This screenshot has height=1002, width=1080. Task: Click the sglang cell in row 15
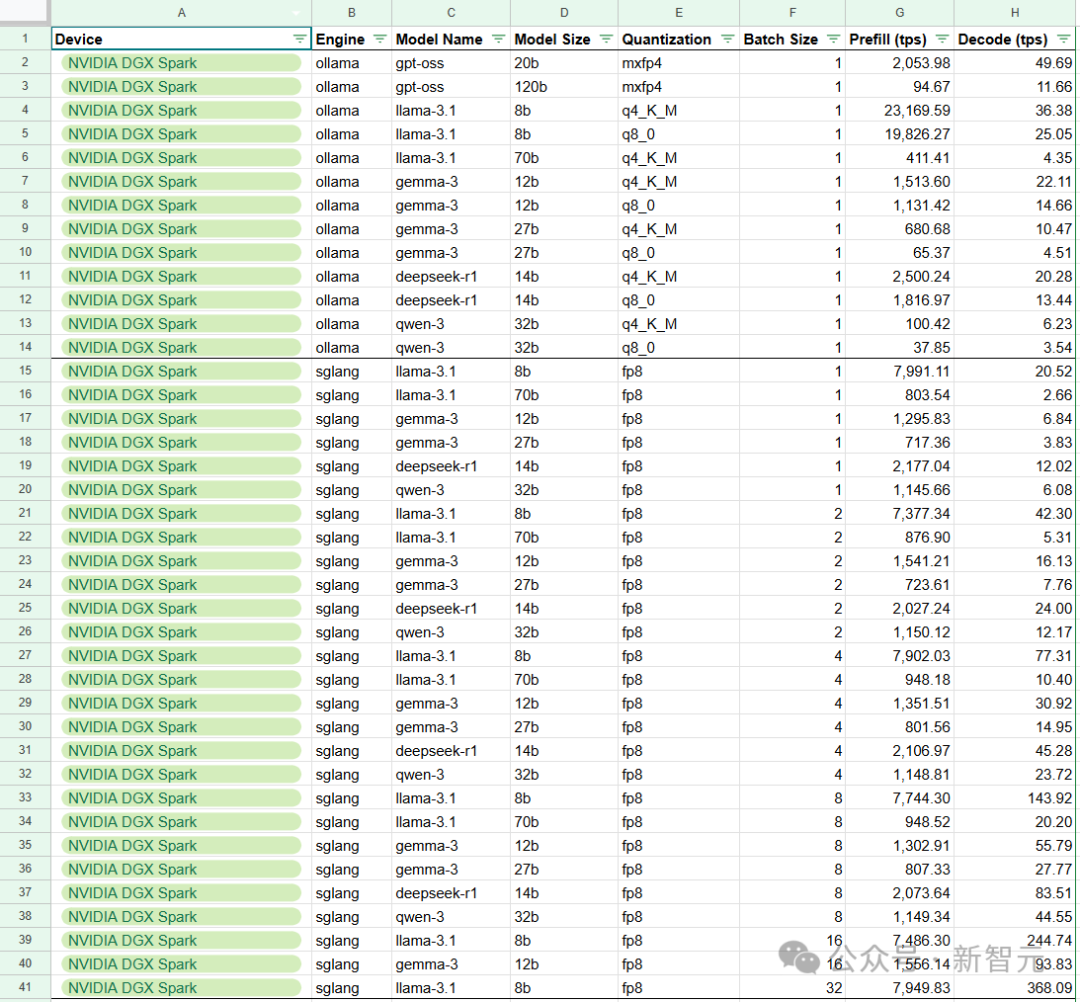(351, 371)
